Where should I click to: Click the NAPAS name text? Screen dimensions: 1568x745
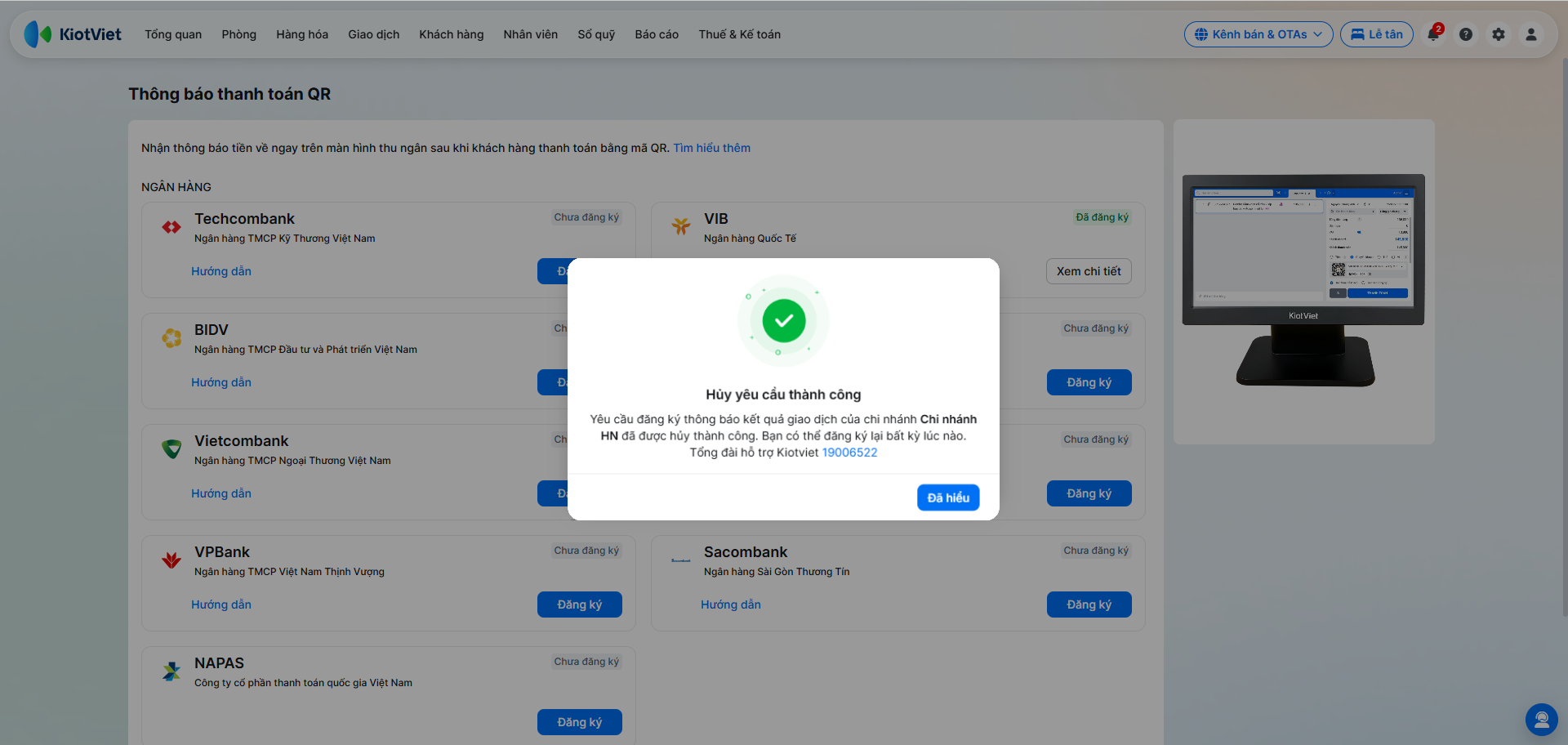pyautogui.click(x=219, y=663)
